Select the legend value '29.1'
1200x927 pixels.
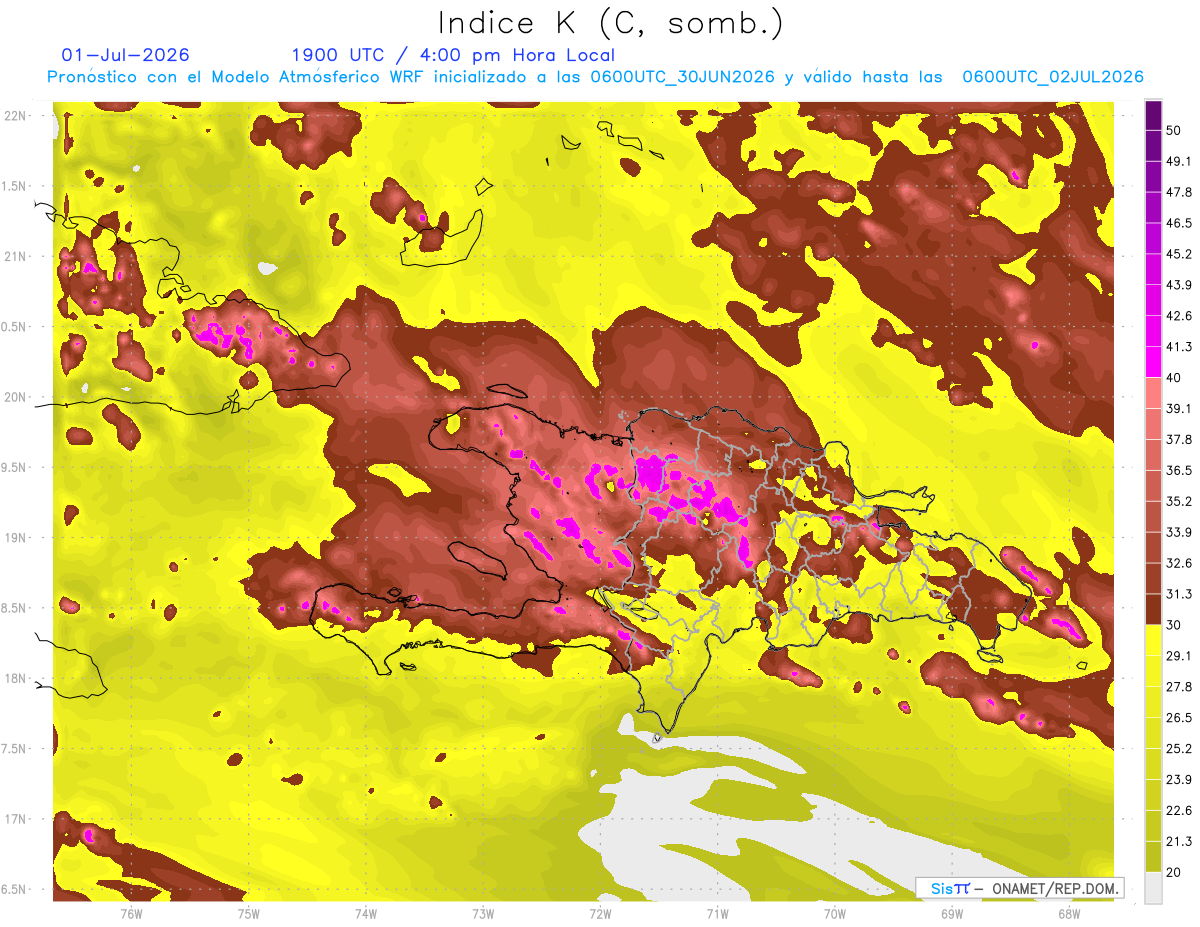[x=1179, y=656]
